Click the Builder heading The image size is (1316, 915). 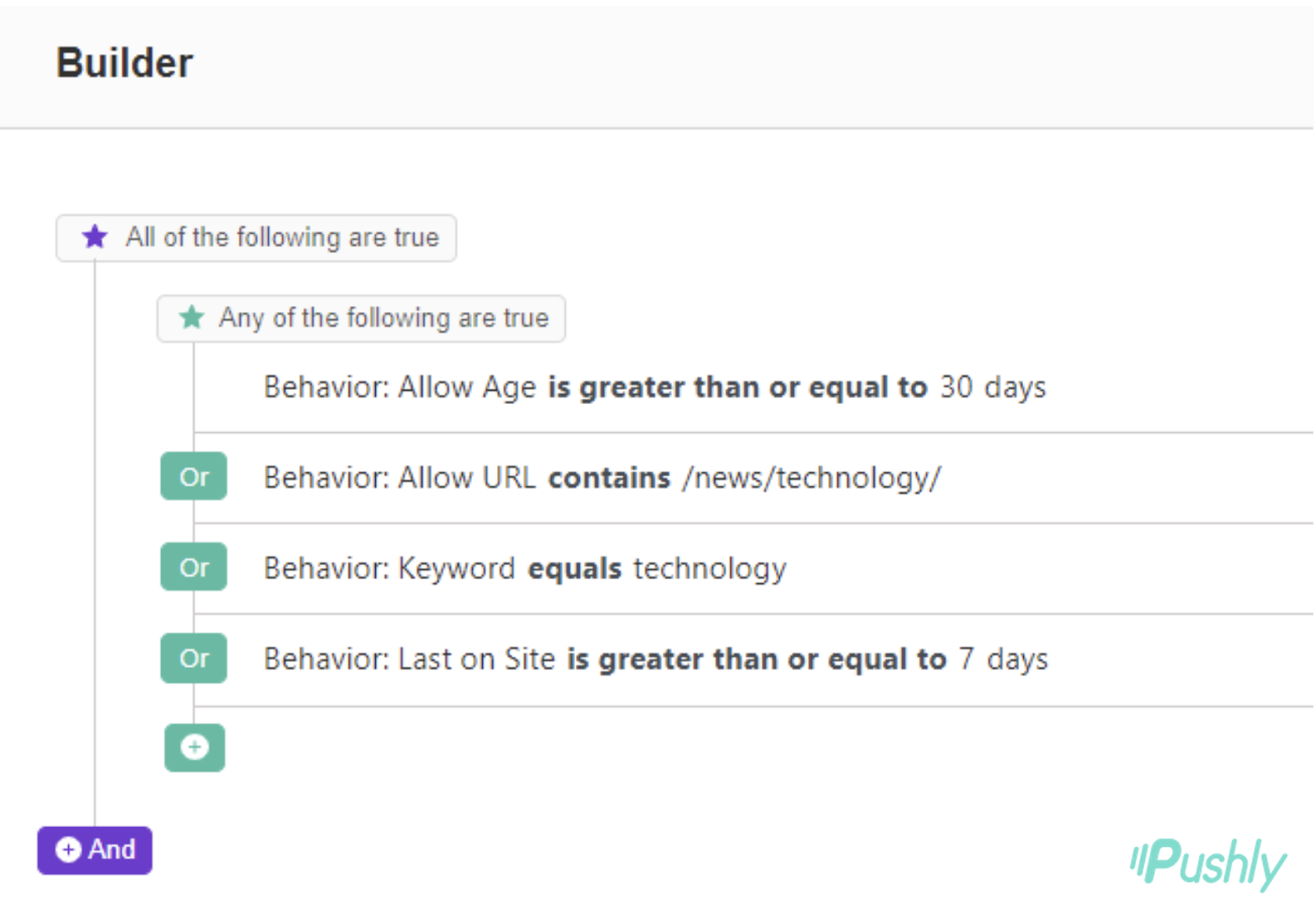point(124,63)
